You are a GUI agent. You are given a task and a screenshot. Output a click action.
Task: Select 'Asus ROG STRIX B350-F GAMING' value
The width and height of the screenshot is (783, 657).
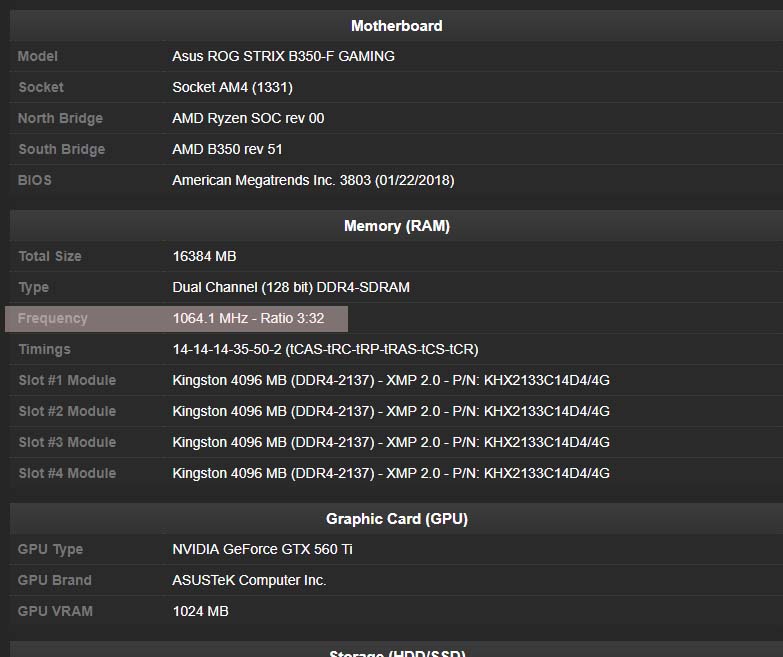[283, 56]
